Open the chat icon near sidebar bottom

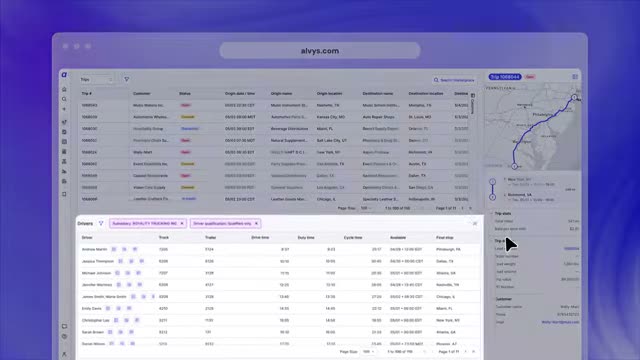pyautogui.click(x=64, y=327)
